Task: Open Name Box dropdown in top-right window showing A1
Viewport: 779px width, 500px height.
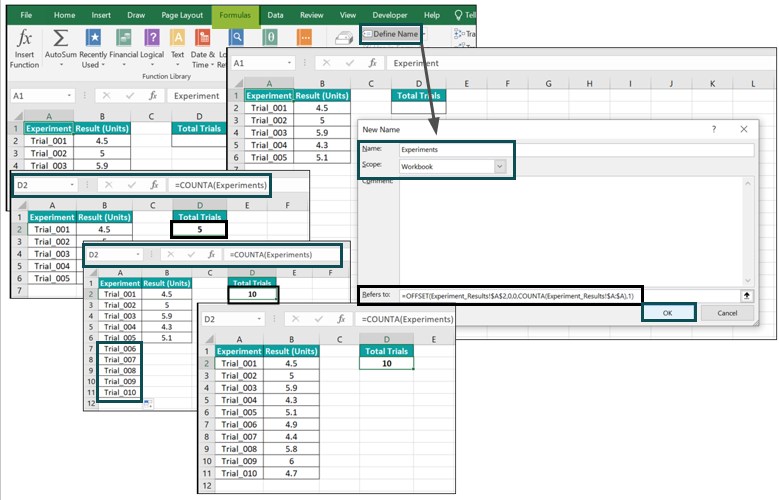Action: click(x=289, y=63)
